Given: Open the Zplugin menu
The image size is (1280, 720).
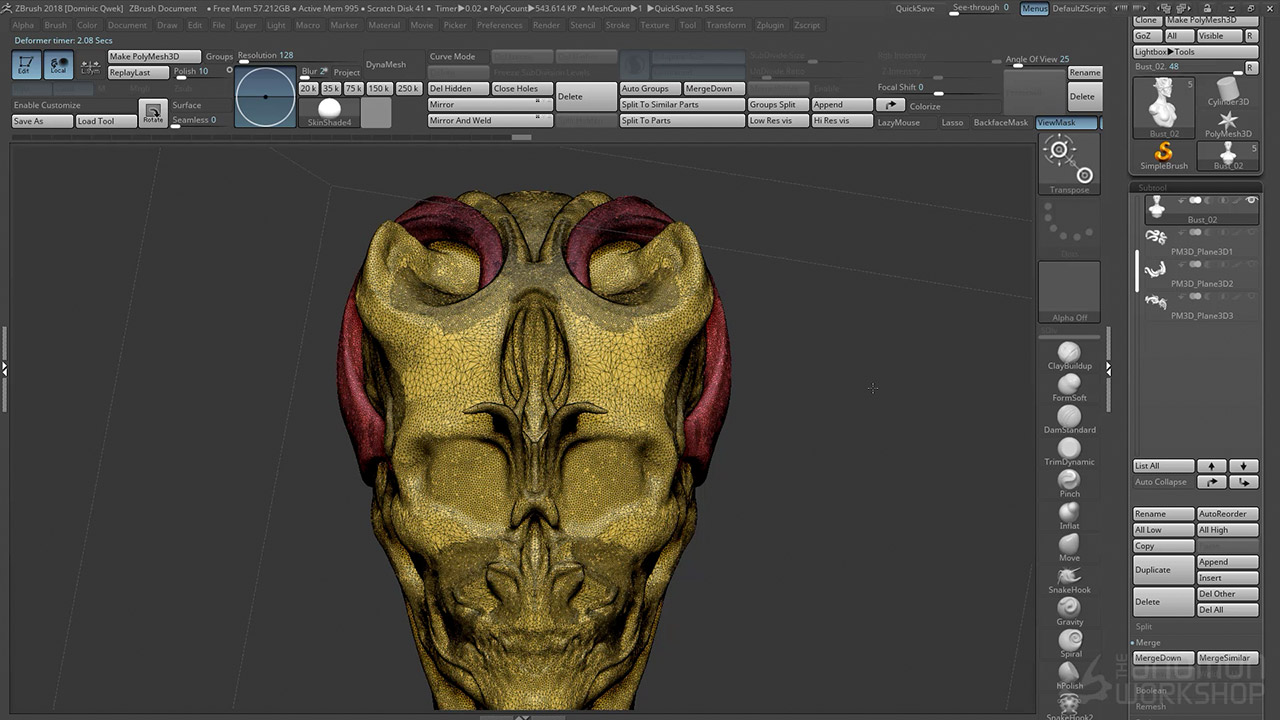Looking at the screenshot, I should tap(770, 25).
